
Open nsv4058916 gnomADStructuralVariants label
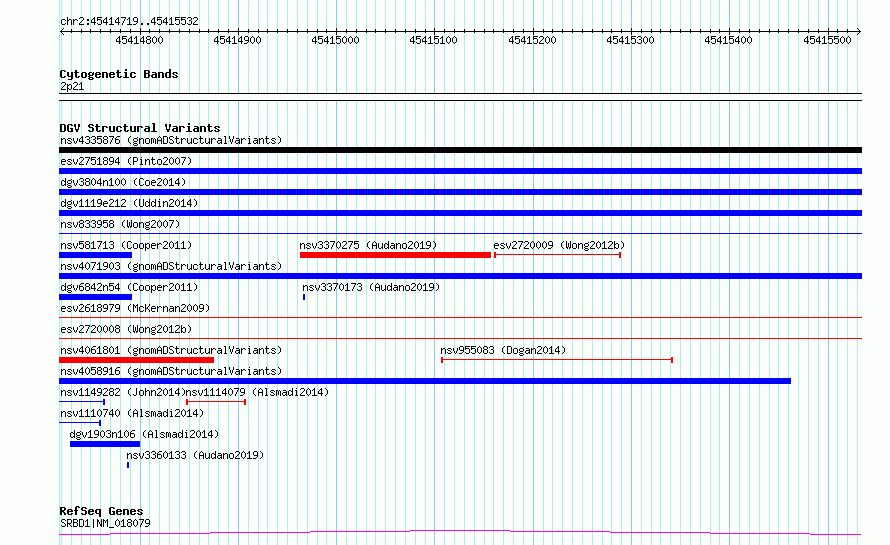click(171, 371)
